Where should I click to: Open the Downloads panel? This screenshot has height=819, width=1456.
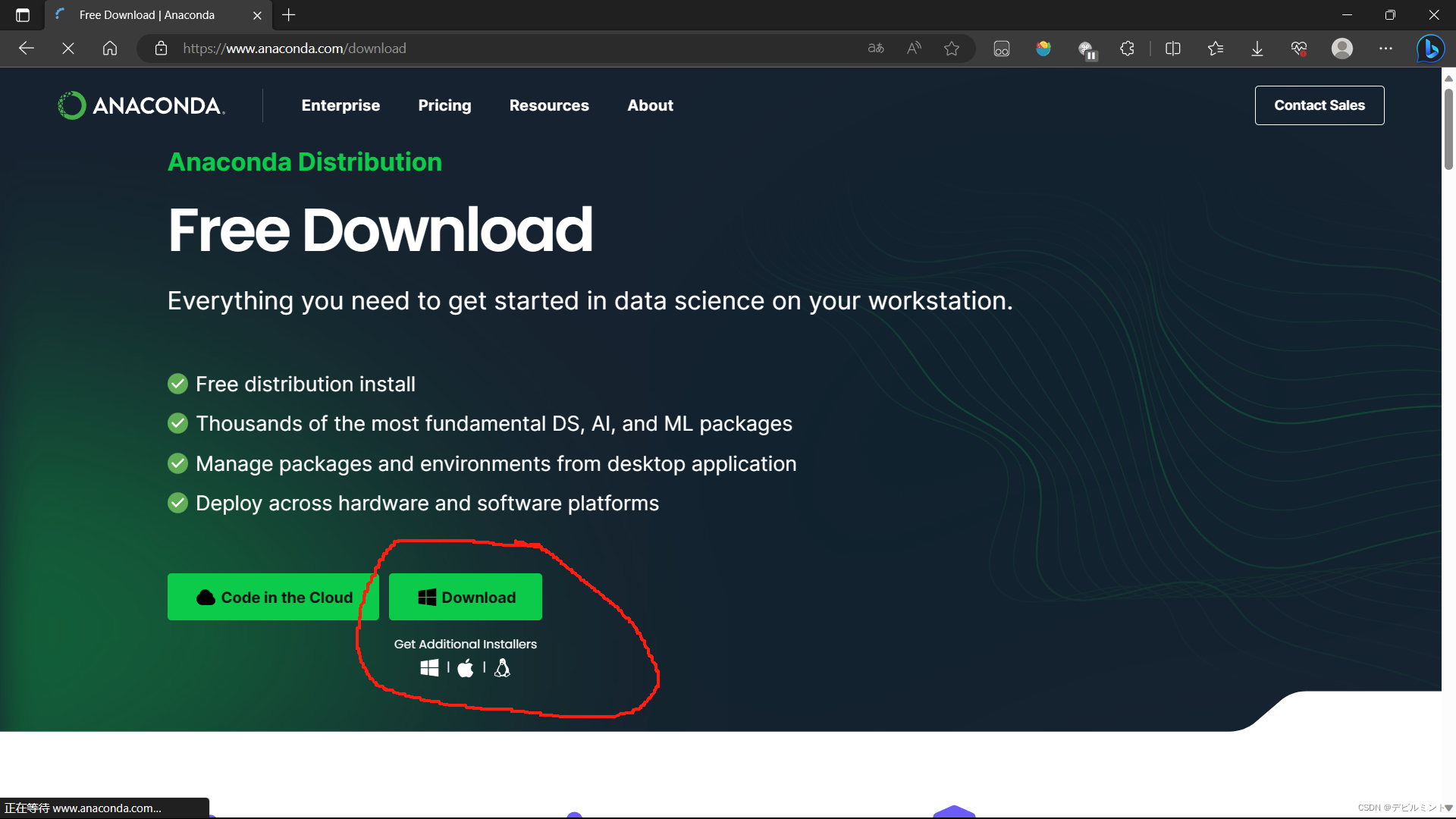(x=1257, y=48)
